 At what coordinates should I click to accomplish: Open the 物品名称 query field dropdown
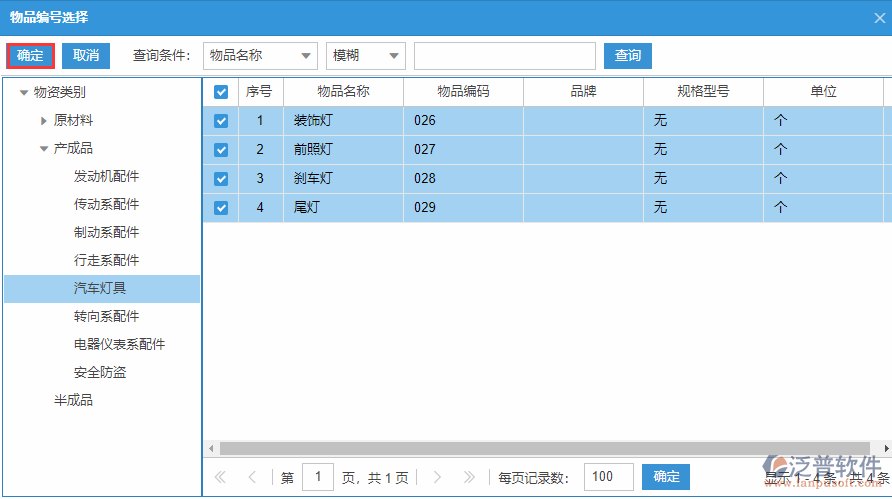click(260, 56)
